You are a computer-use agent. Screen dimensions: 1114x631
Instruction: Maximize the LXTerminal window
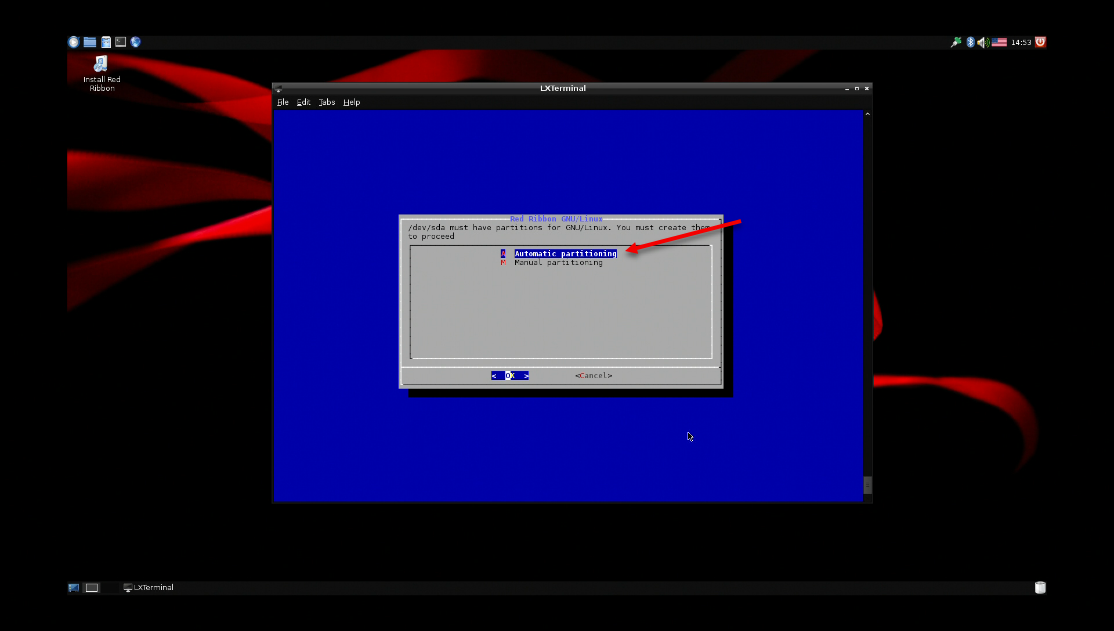point(857,89)
